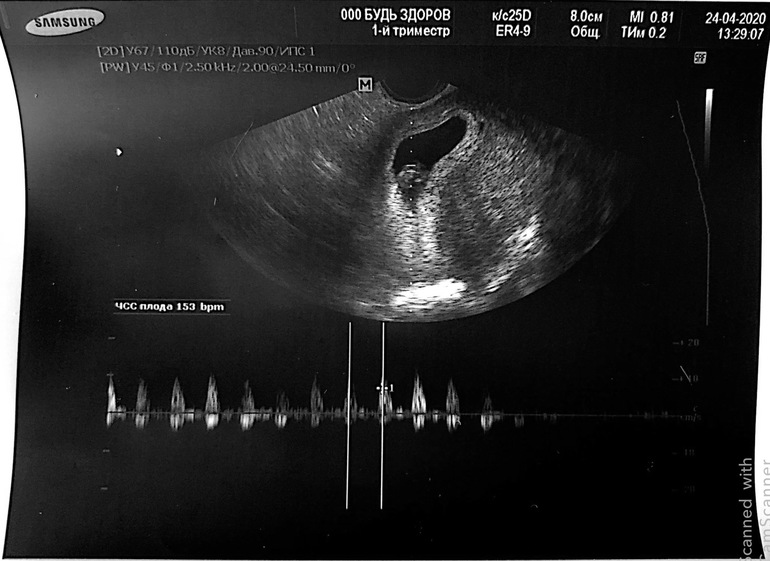Click the M orientation marker above scan

(365, 86)
